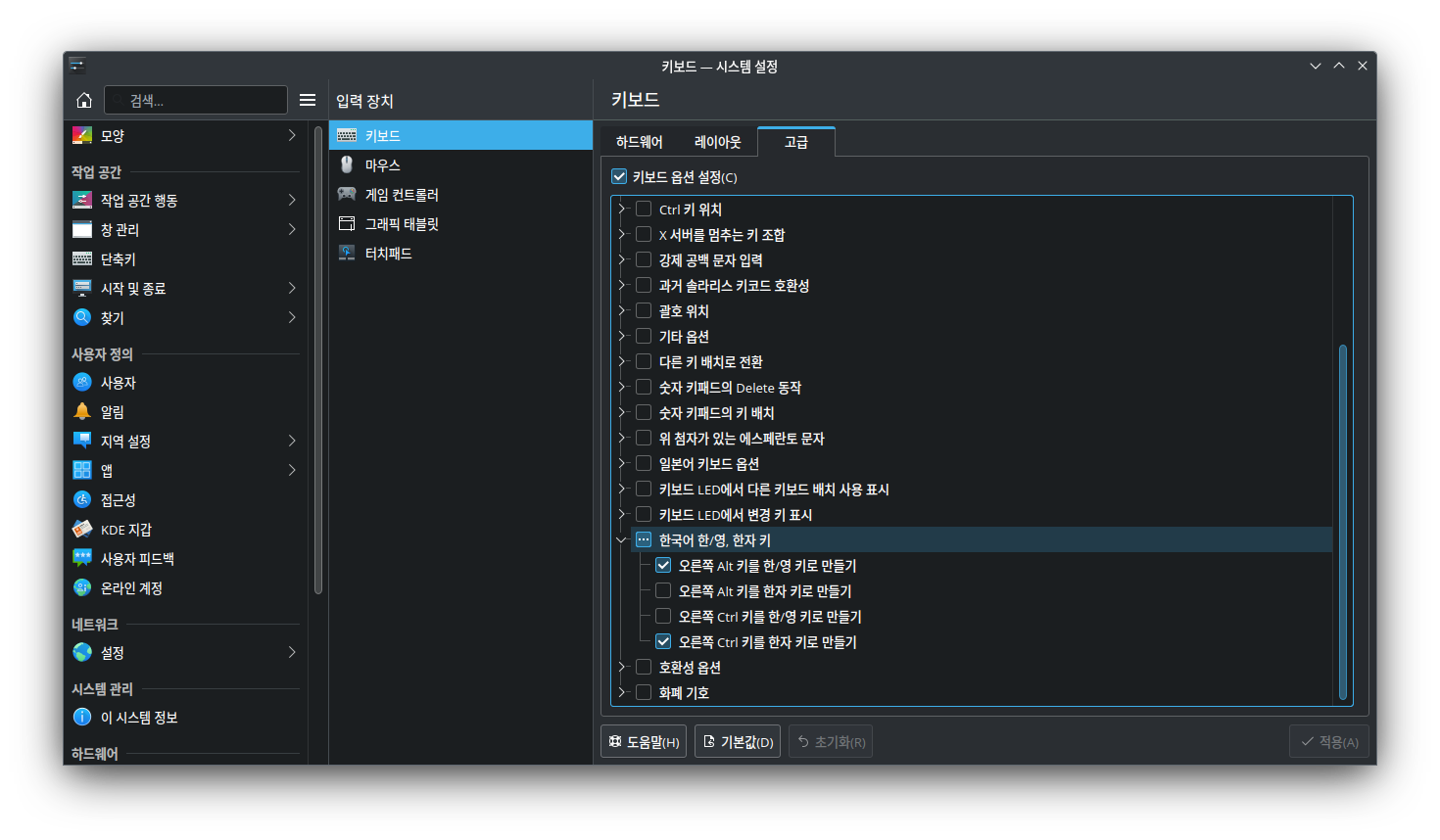
Task: Switch to the 하드웨어 tab
Action: click(639, 142)
